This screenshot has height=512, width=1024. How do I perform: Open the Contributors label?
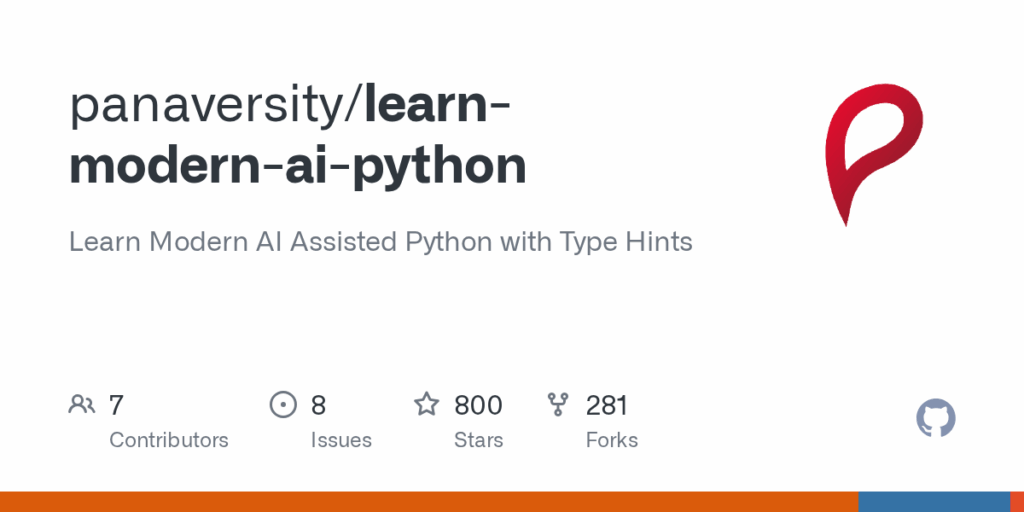click(x=168, y=440)
